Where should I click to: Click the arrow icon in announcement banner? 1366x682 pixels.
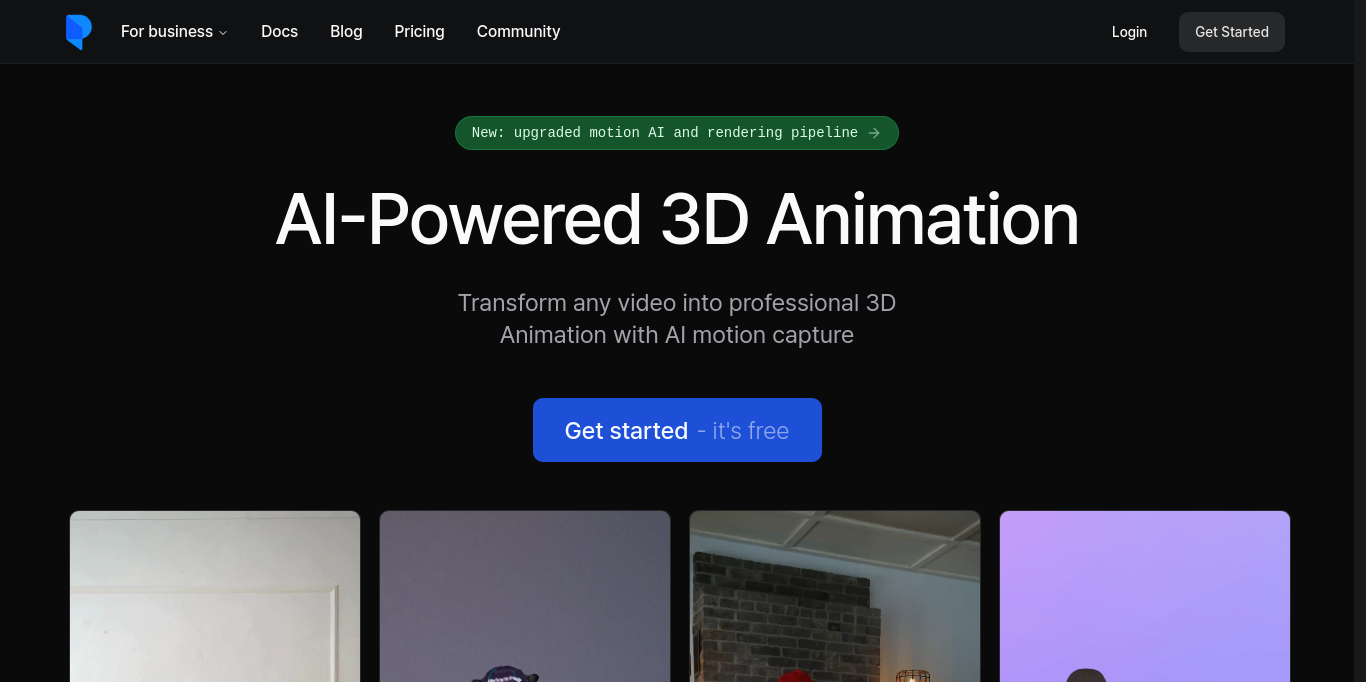(x=874, y=133)
